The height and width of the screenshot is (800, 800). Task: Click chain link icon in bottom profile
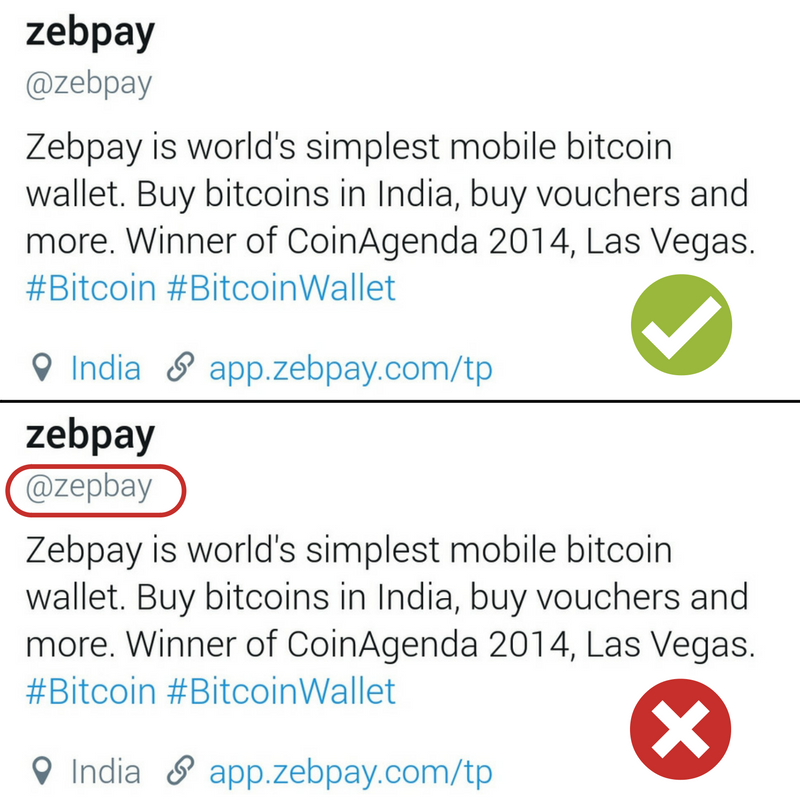(181, 770)
